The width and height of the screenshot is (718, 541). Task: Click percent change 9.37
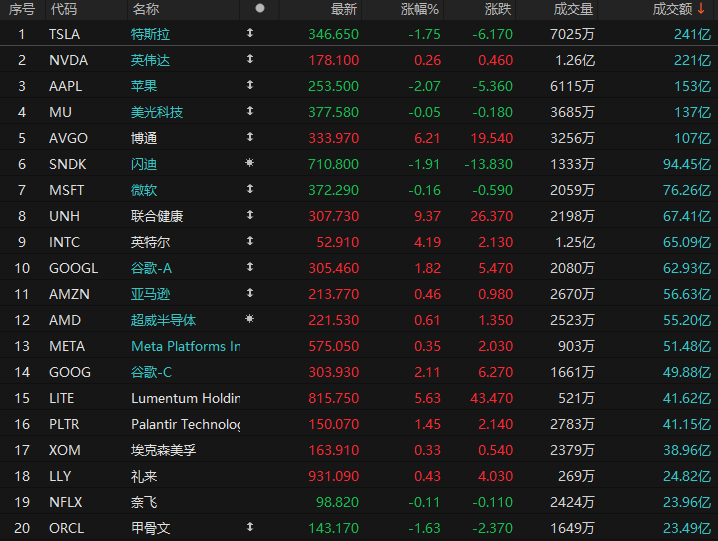(x=427, y=216)
